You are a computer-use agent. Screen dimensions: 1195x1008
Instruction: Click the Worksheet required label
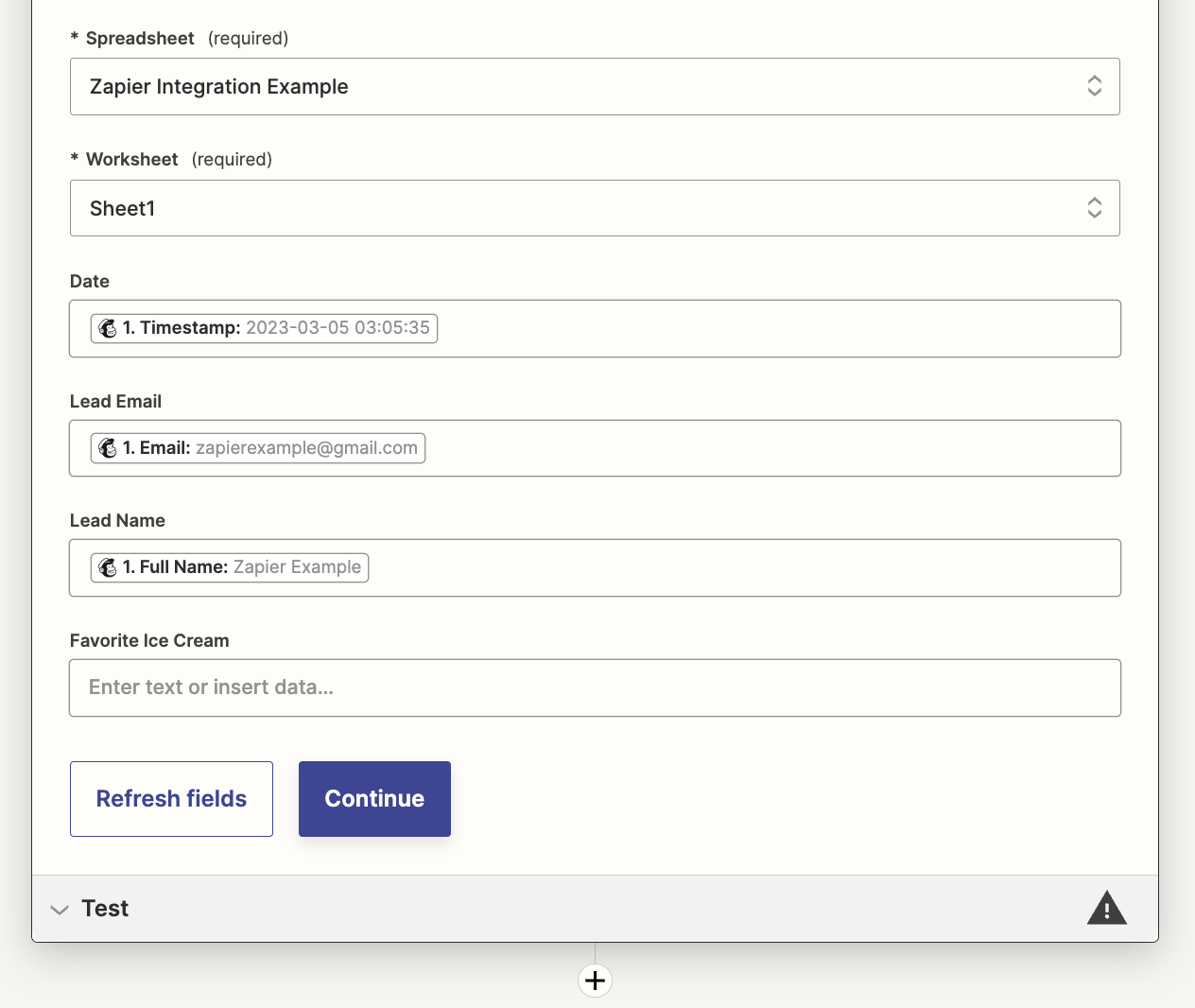pyautogui.click(x=171, y=160)
